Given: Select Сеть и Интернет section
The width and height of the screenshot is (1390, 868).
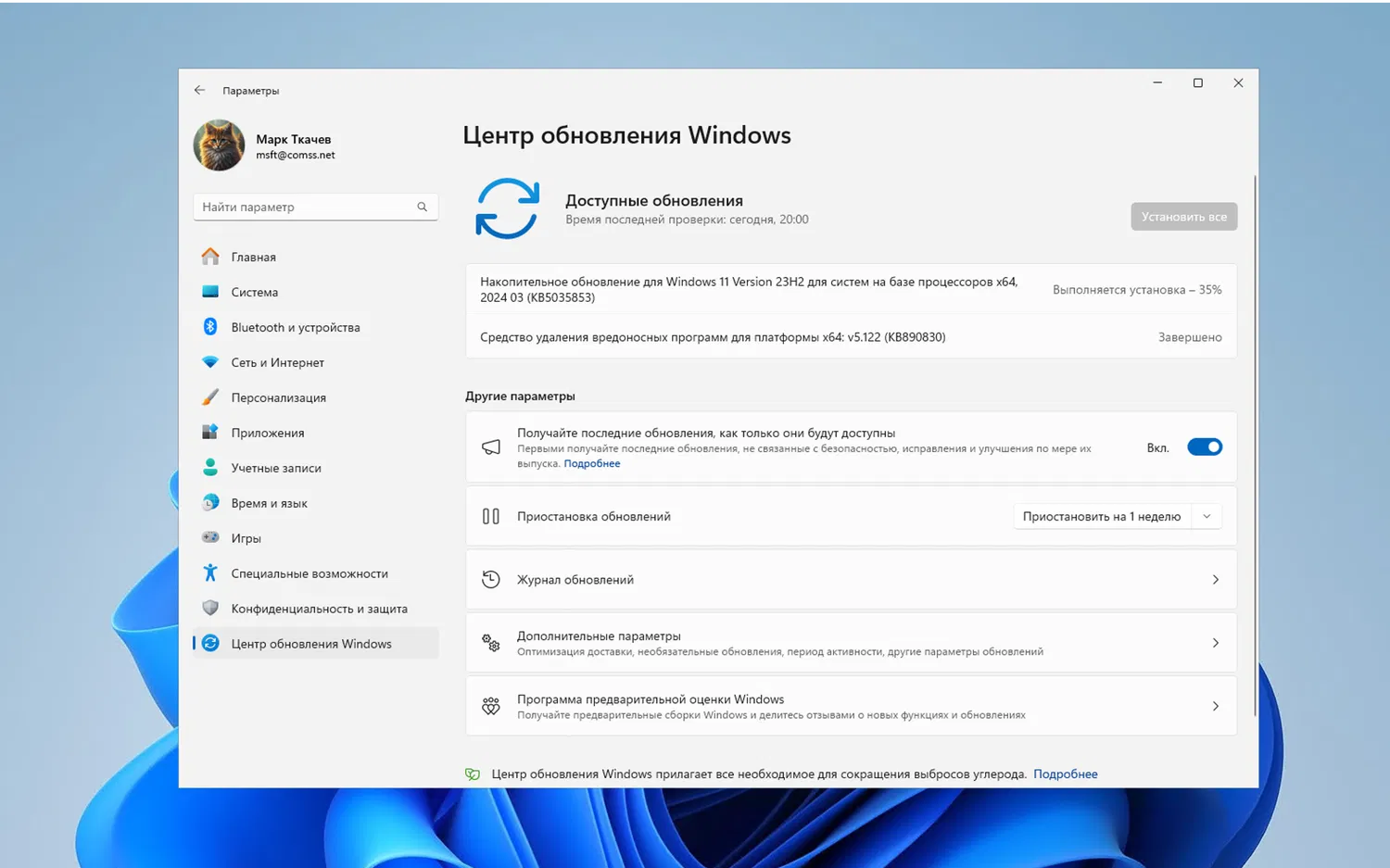Looking at the screenshot, I should (x=315, y=362).
